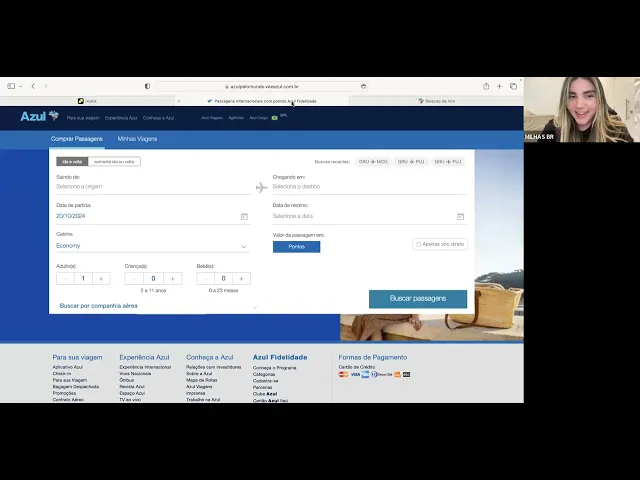Increase the Adulto(s) count

[101, 278]
